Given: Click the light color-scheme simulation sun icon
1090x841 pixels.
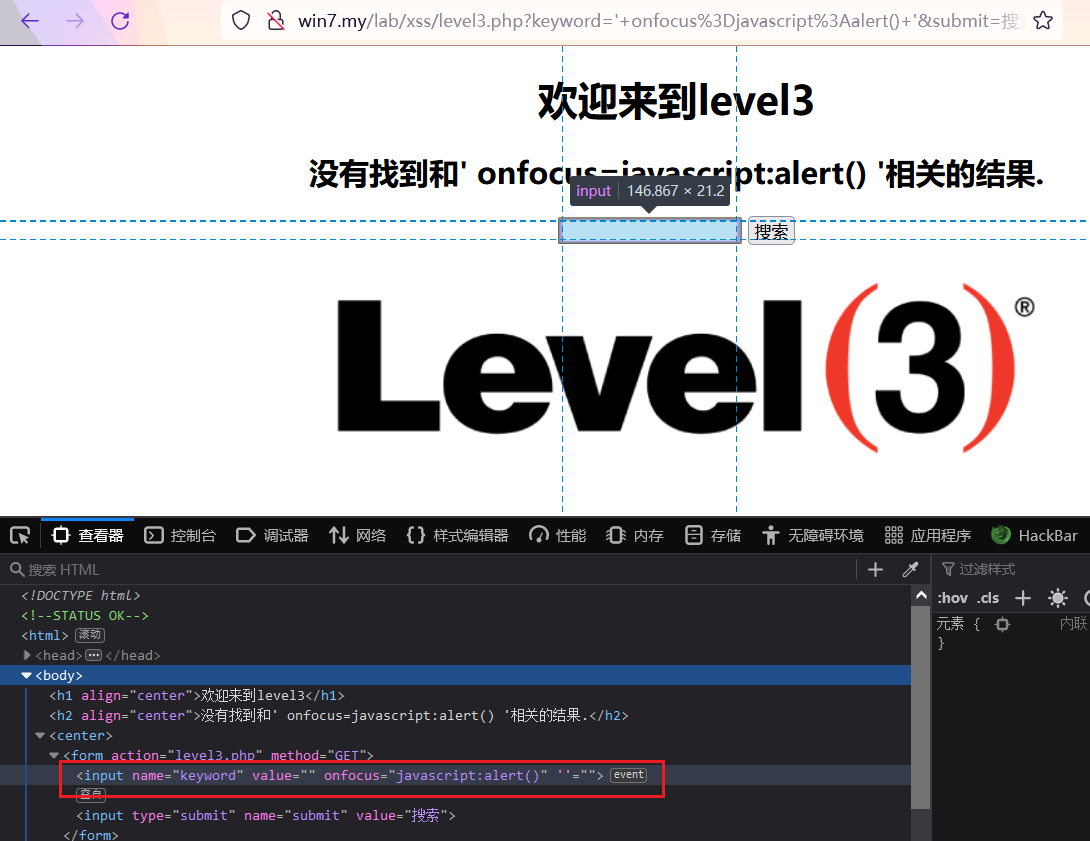Looking at the screenshot, I should tap(1058, 597).
